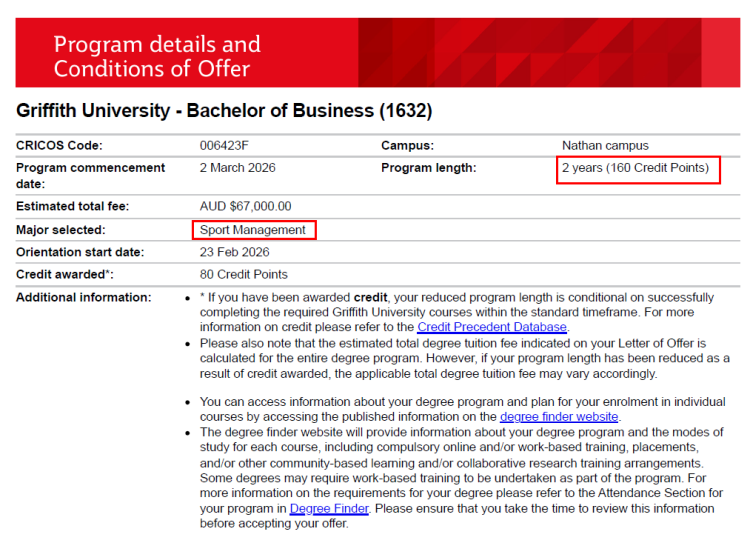Click the Credit awarded label
The height and width of the screenshot is (543, 750).
[x=65, y=275]
